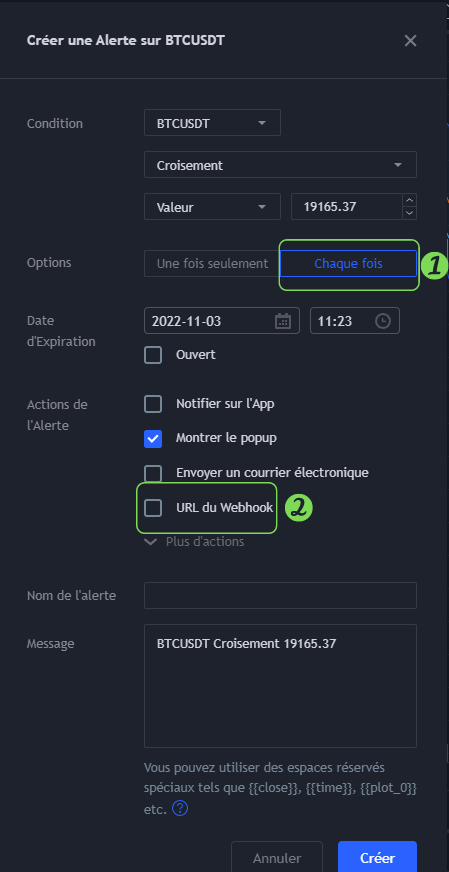The height and width of the screenshot is (872, 449).
Task: Decrease the value with the down arrow
Action: coord(409,213)
